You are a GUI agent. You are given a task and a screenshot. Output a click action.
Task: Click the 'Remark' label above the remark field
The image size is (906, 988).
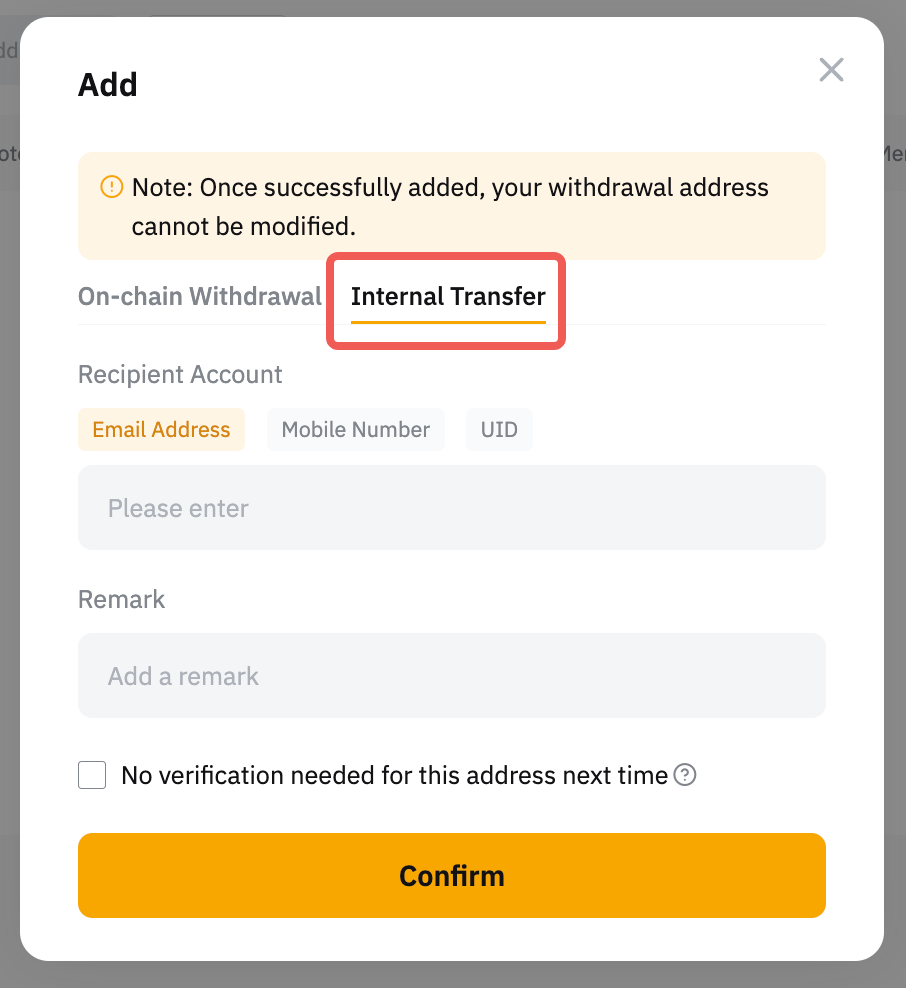(x=121, y=599)
